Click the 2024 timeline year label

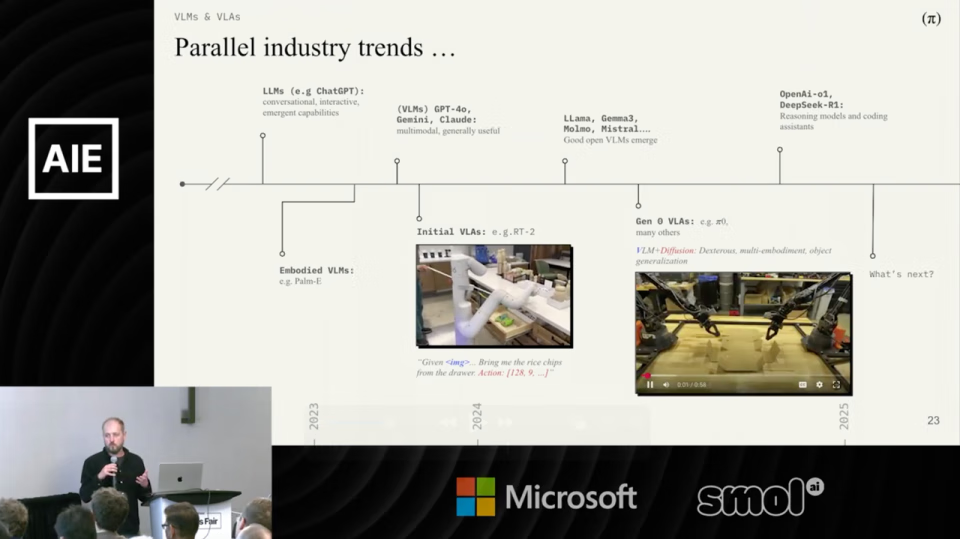point(477,416)
